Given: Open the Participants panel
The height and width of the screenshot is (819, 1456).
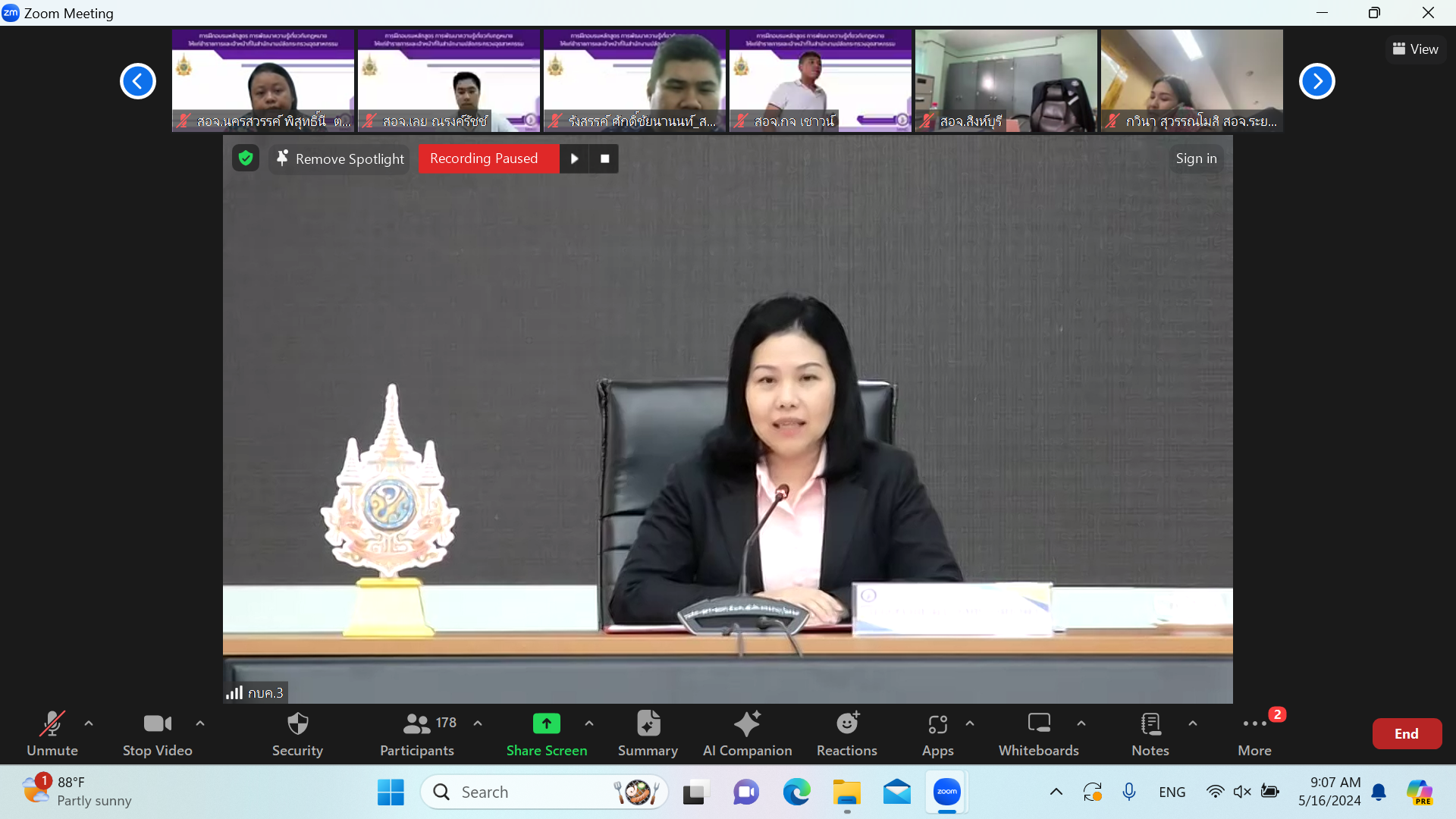Looking at the screenshot, I should click(x=417, y=733).
